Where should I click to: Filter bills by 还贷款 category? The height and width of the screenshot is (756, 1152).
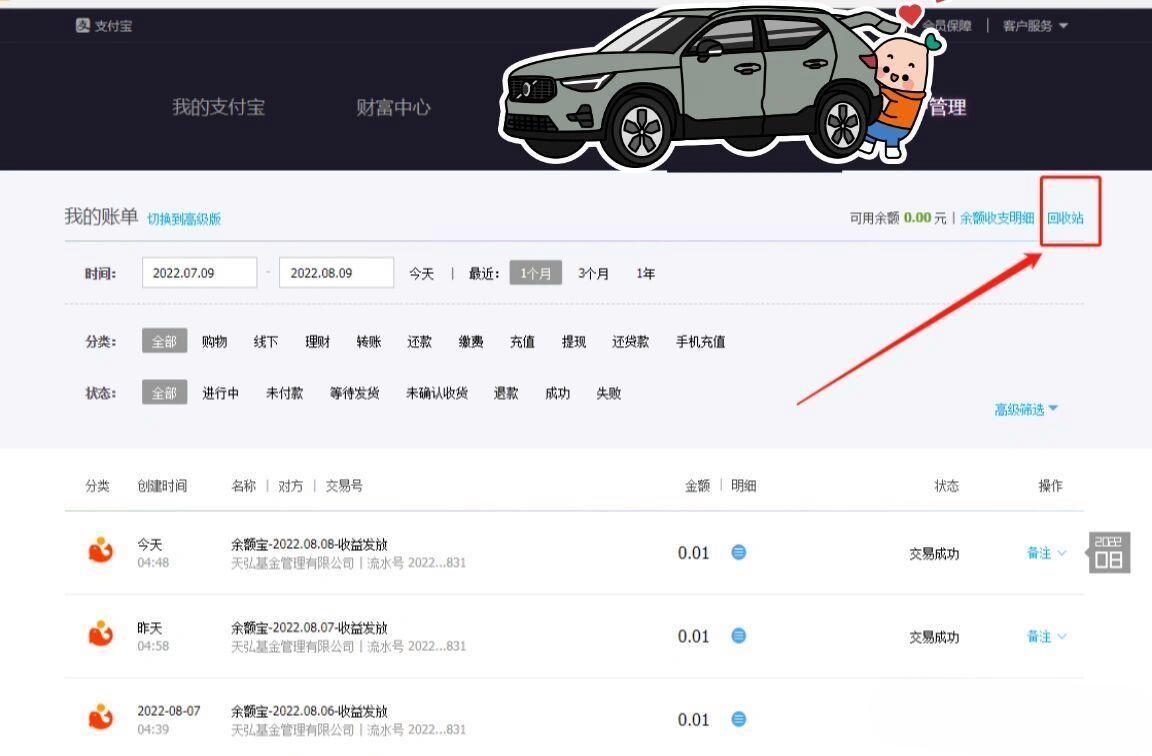tap(630, 342)
